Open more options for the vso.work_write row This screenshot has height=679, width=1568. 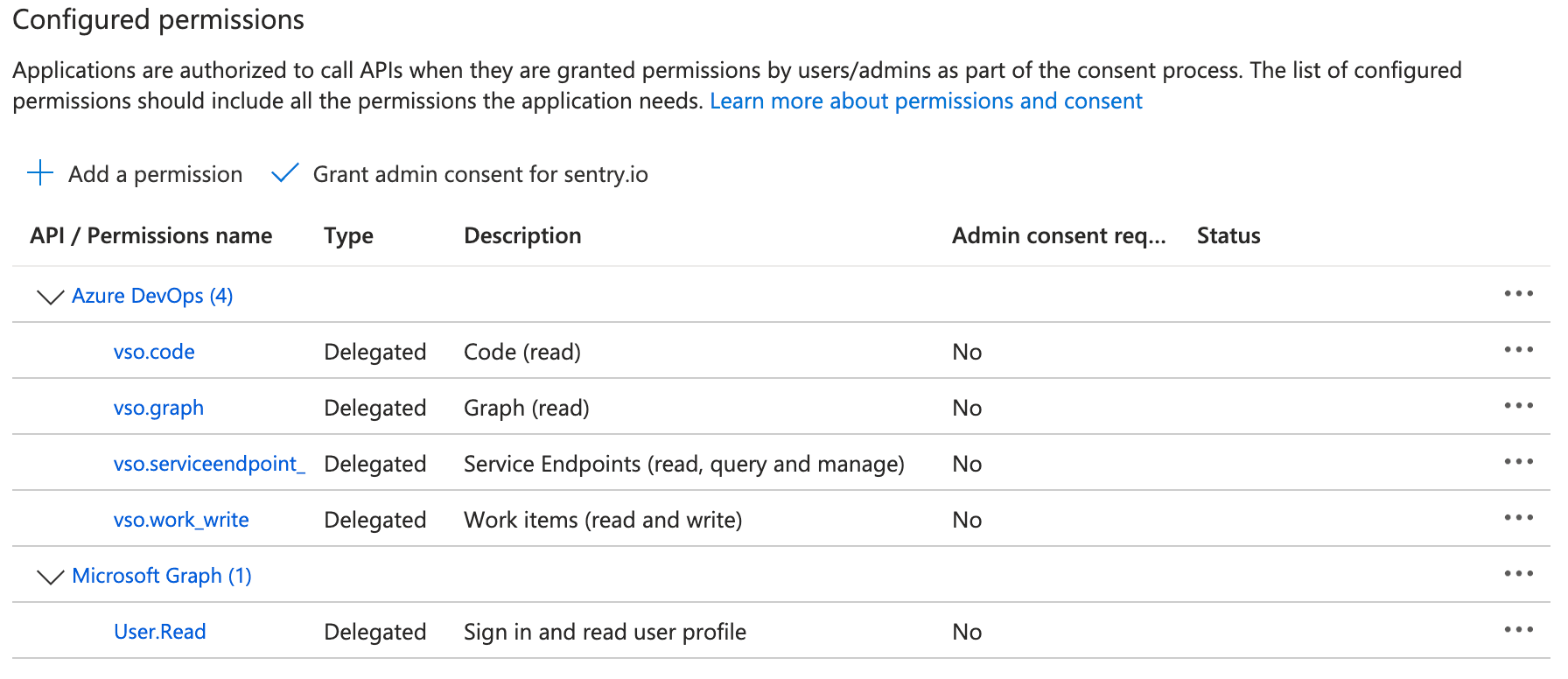(x=1518, y=518)
